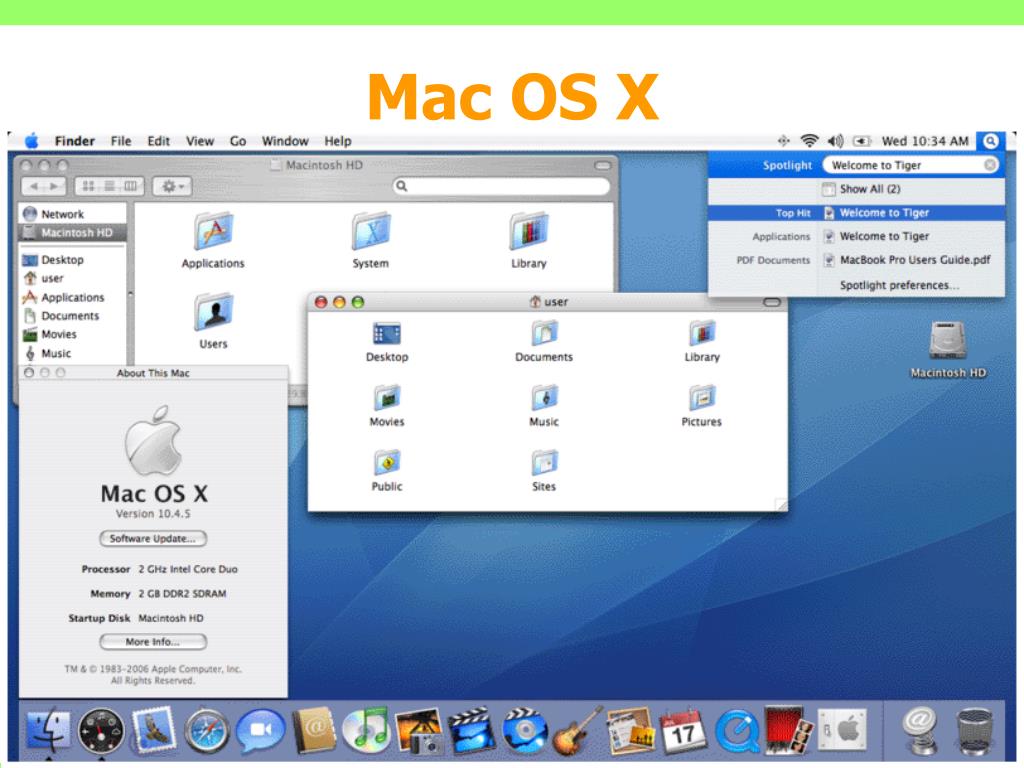Open the Top Hit Welcome to Tiger result

[856, 213]
